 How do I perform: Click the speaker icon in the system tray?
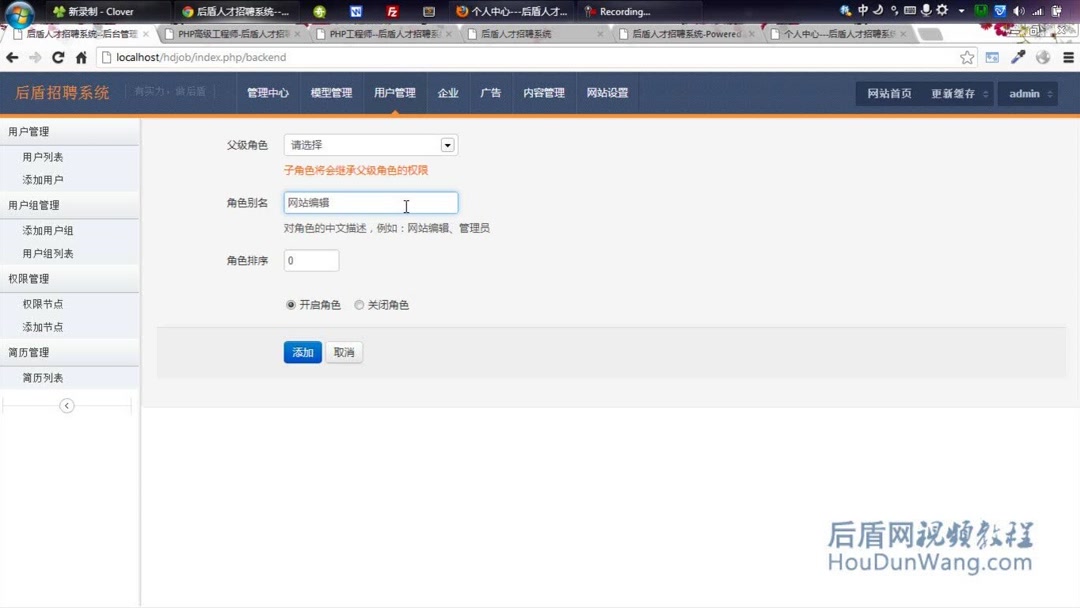click(1019, 10)
